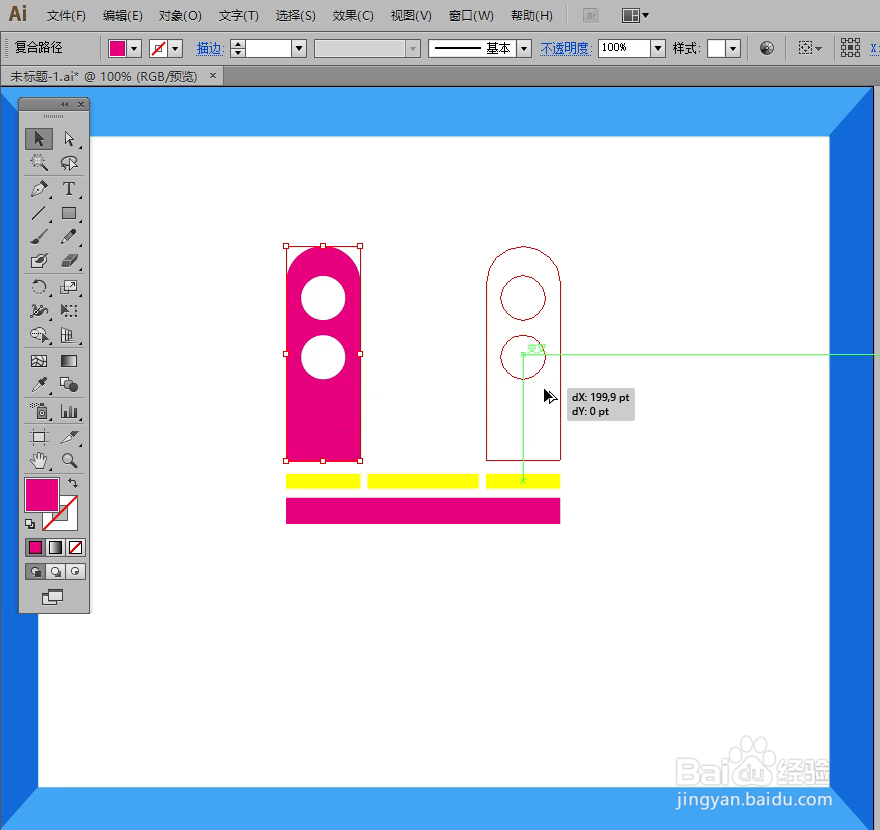880x830 pixels.
Task: Select the Blob Brush tool
Action: coord(39,260)
